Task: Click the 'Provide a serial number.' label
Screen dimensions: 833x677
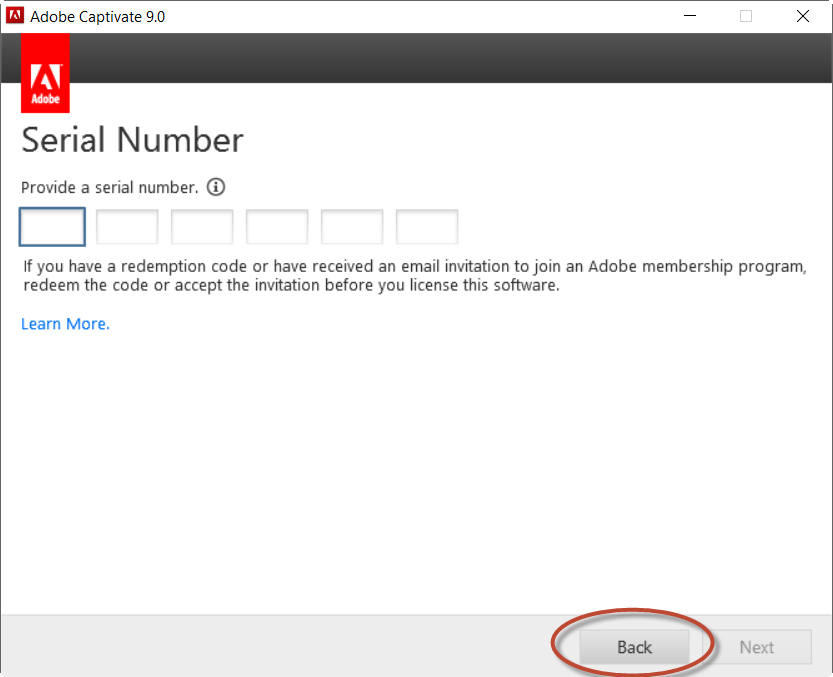Action: pos(109,187)
